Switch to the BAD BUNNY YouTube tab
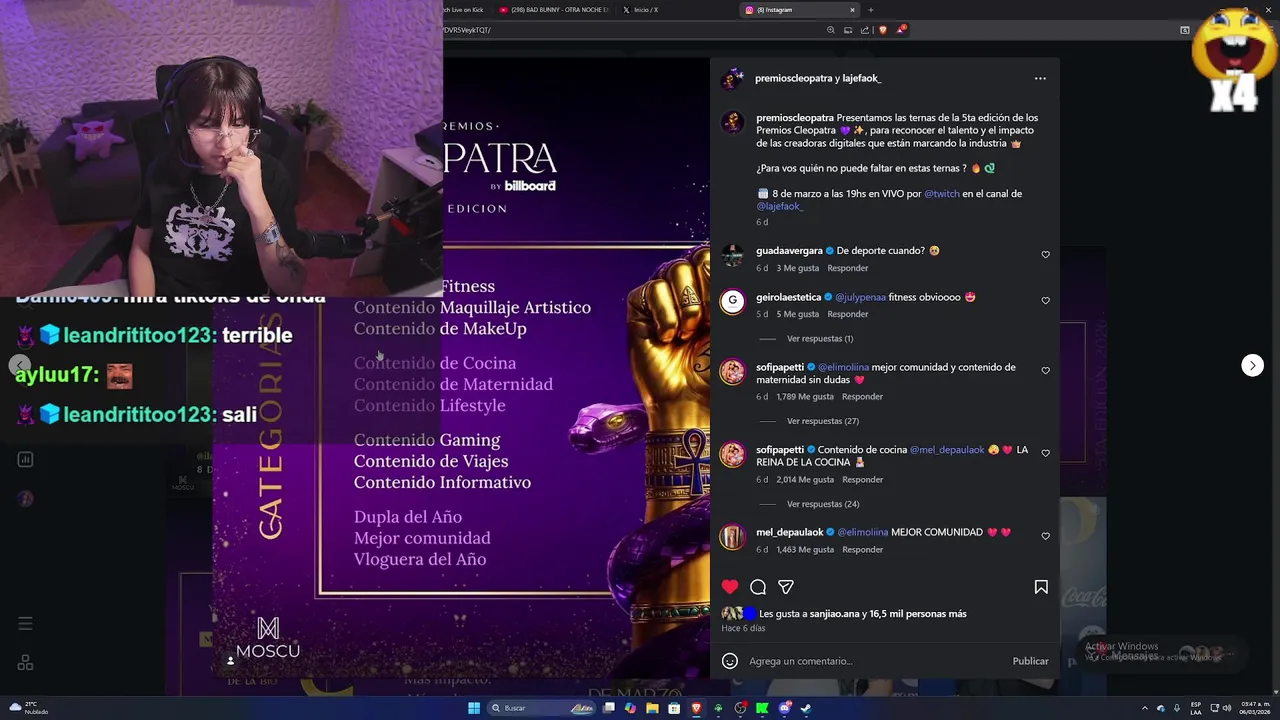 [553, 10]
